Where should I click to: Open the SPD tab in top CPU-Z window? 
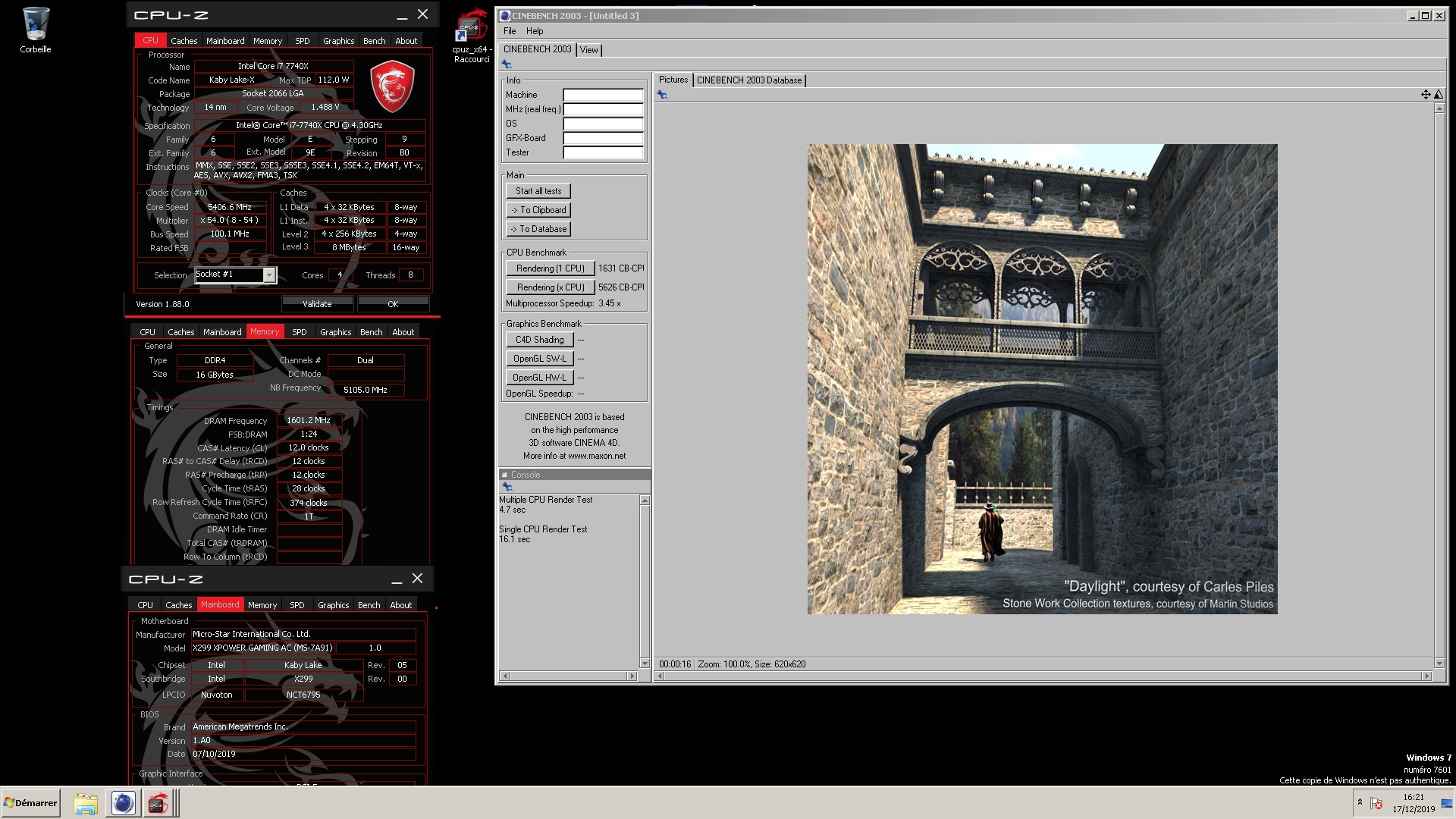[303, 41]
